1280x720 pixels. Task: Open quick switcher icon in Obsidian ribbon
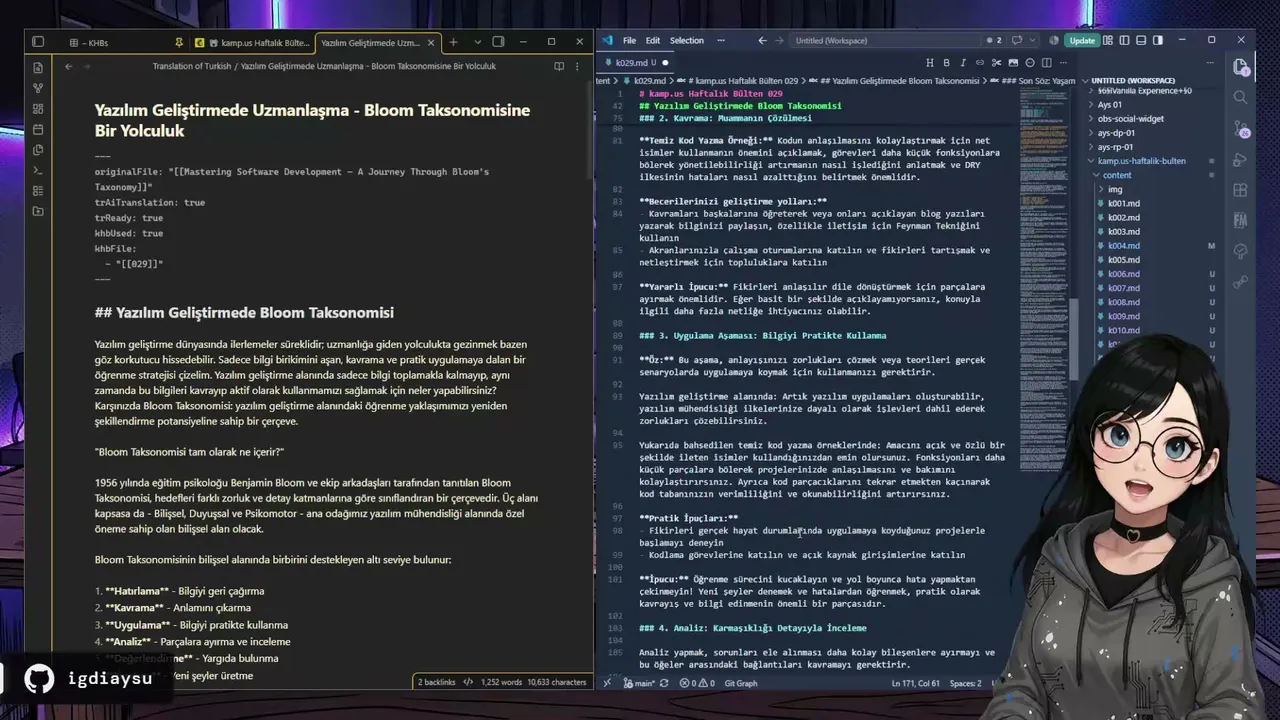[38, 67]
